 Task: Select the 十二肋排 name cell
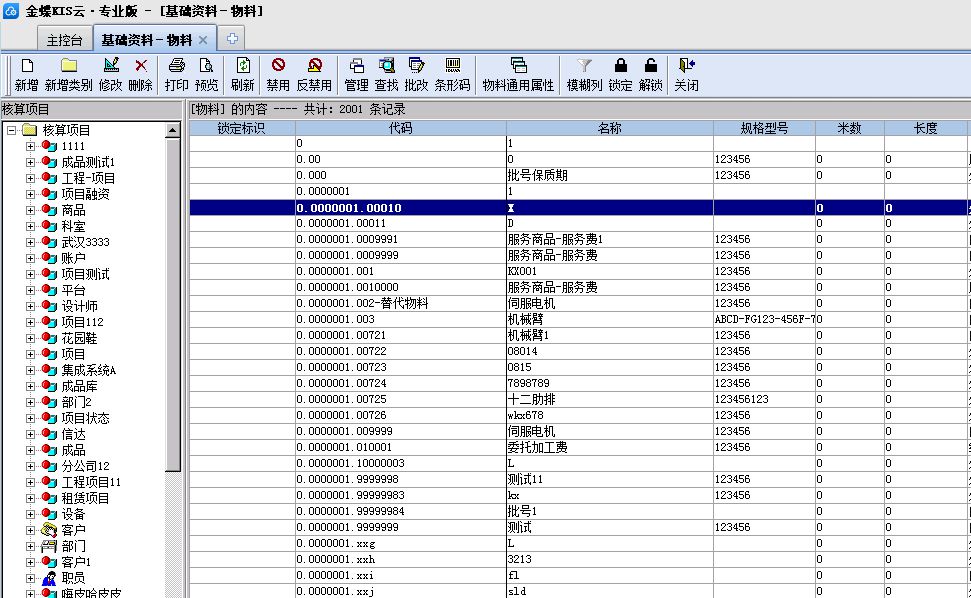609,399
